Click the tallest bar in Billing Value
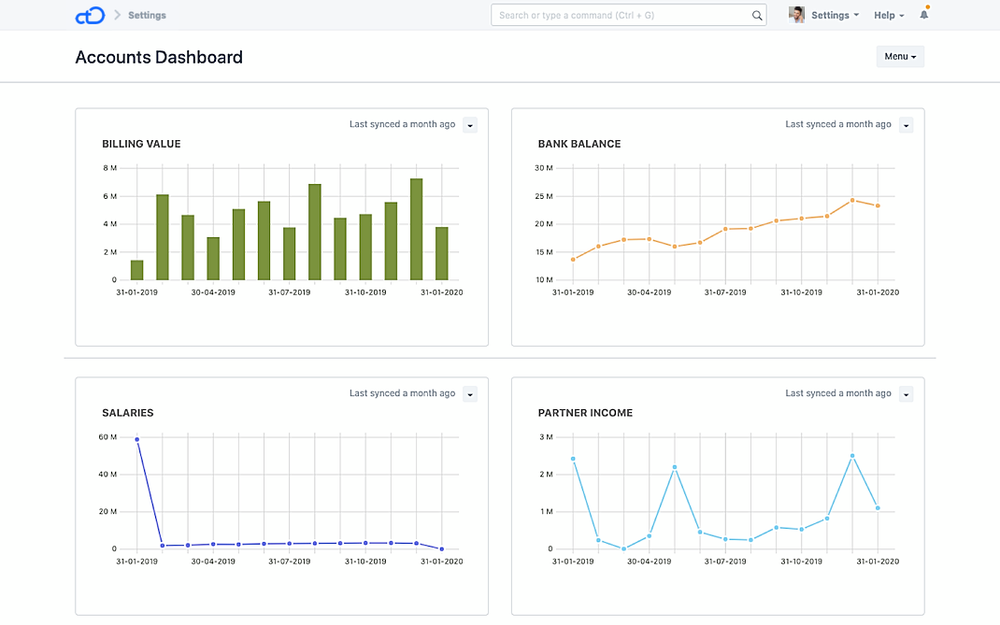1000x625 pixels. pos(416,229)
